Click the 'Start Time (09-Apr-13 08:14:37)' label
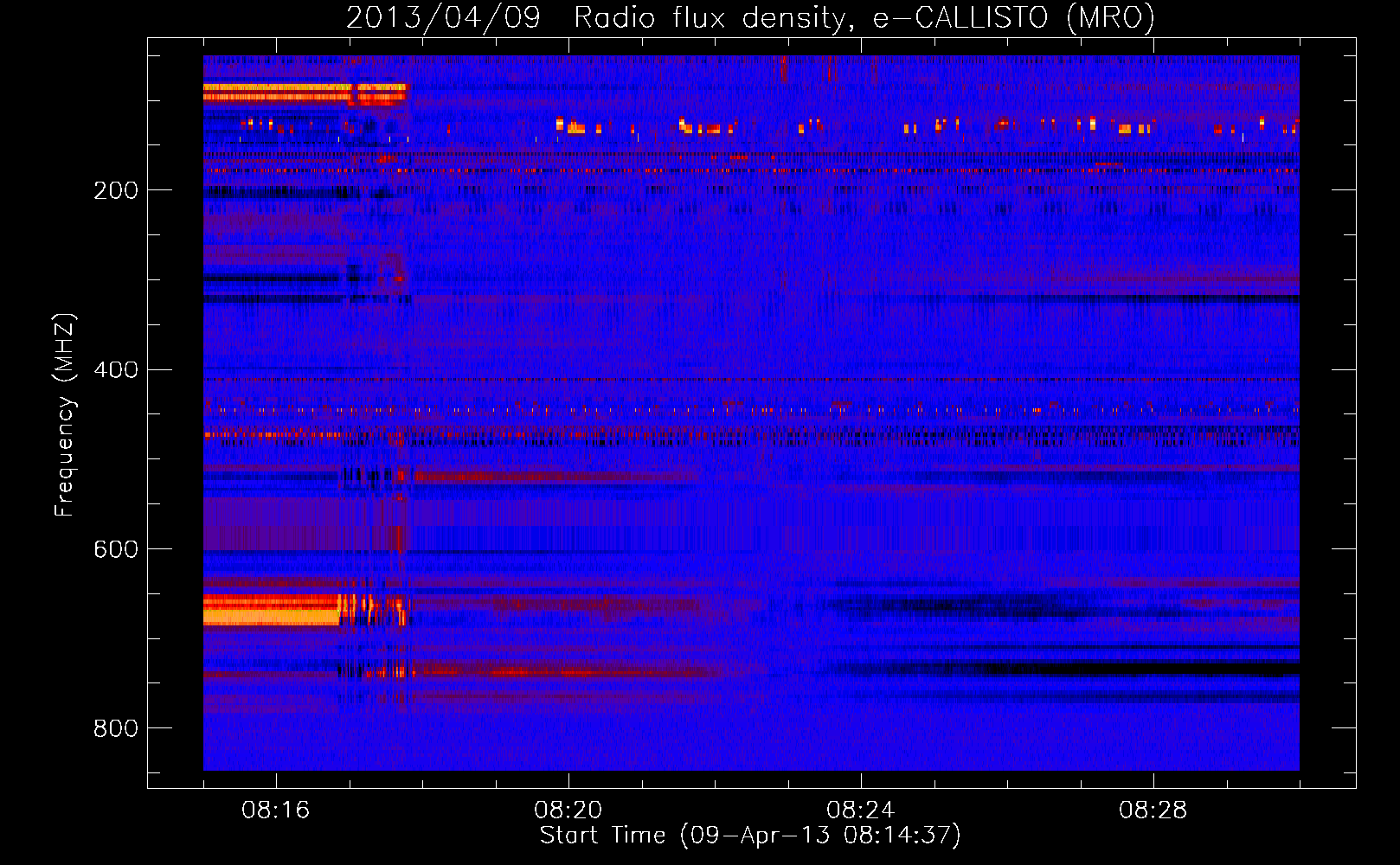This screenshot has height=865, width=1400. [x=750, y=836]
